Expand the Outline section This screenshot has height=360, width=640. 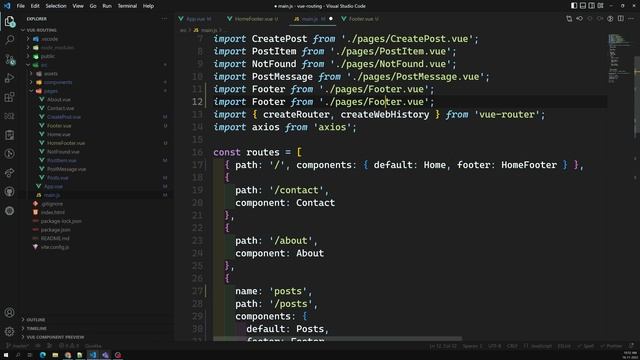pyautogui.click(x=36, y=320)
